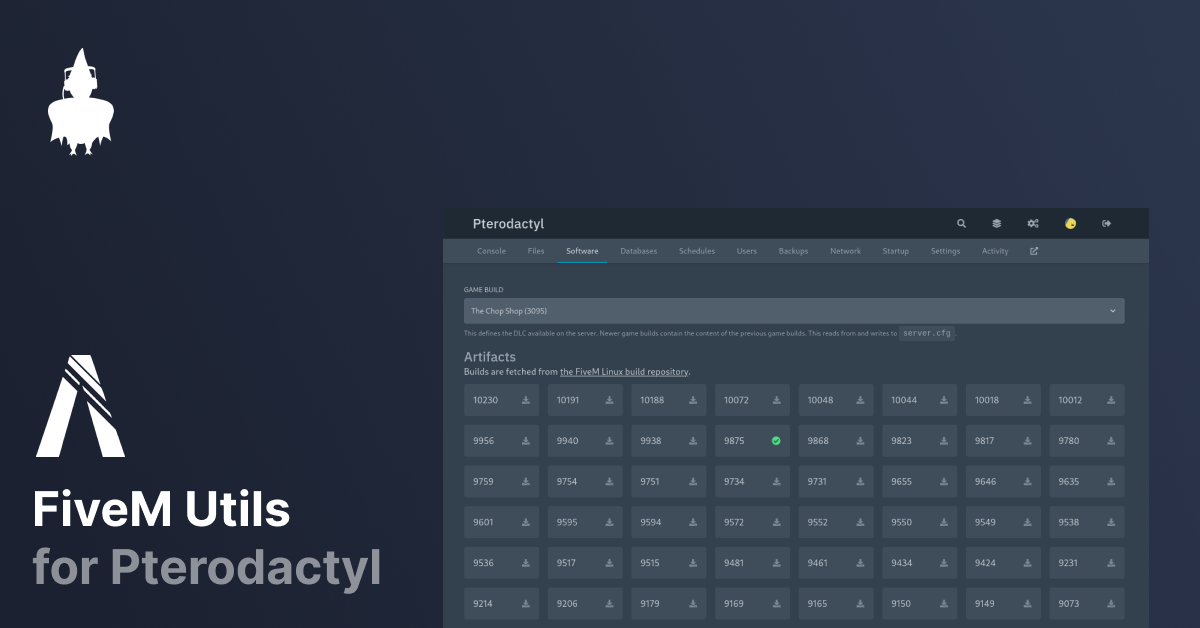Download artifact build 9868
Viewport: 1200px width, 628px height.
(860, 441)
